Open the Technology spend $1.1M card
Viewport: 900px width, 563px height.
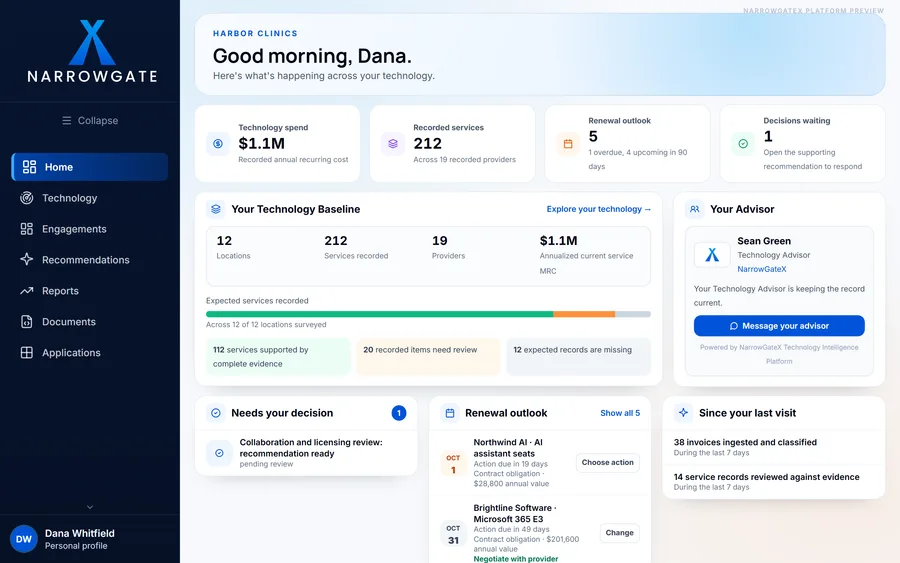[x=277, y=143]
